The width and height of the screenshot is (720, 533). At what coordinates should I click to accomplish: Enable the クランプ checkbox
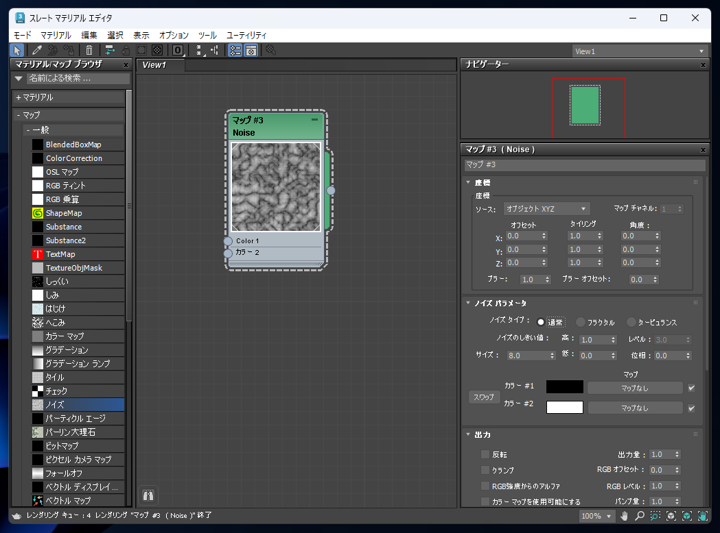click(x=485, y=470)
